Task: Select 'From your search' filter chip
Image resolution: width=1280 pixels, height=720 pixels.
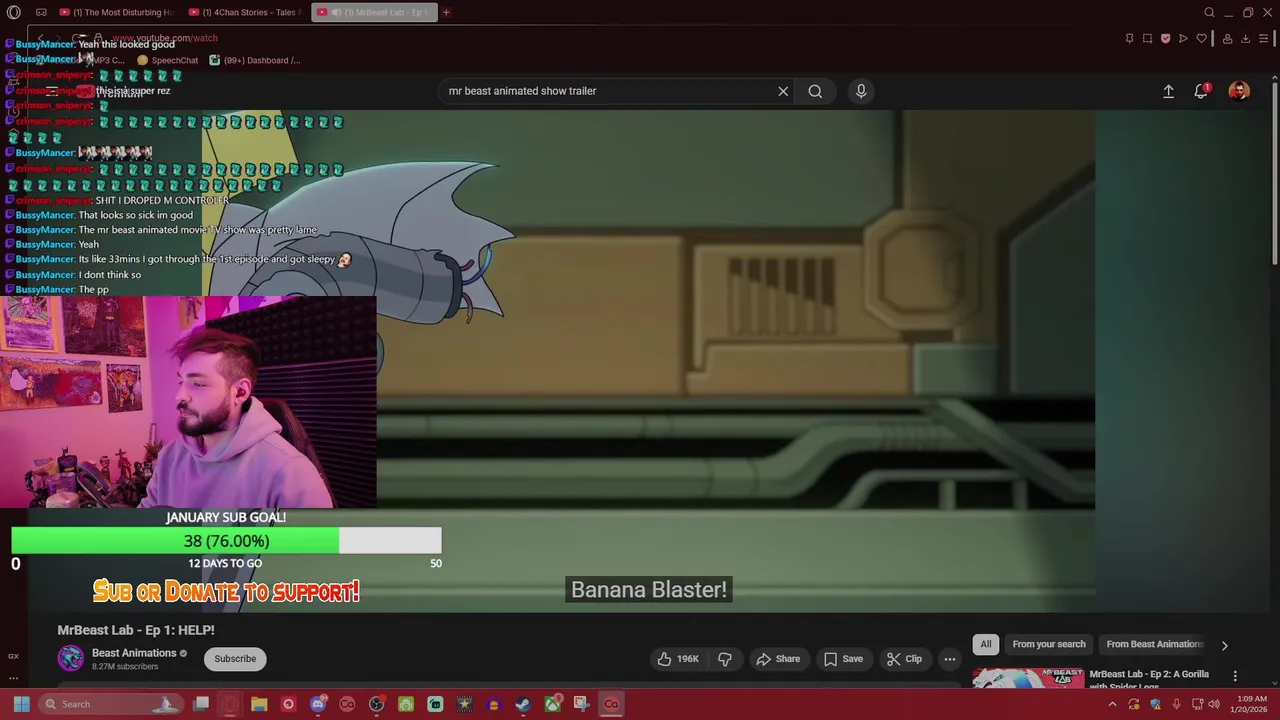Action: point(1049,644)
